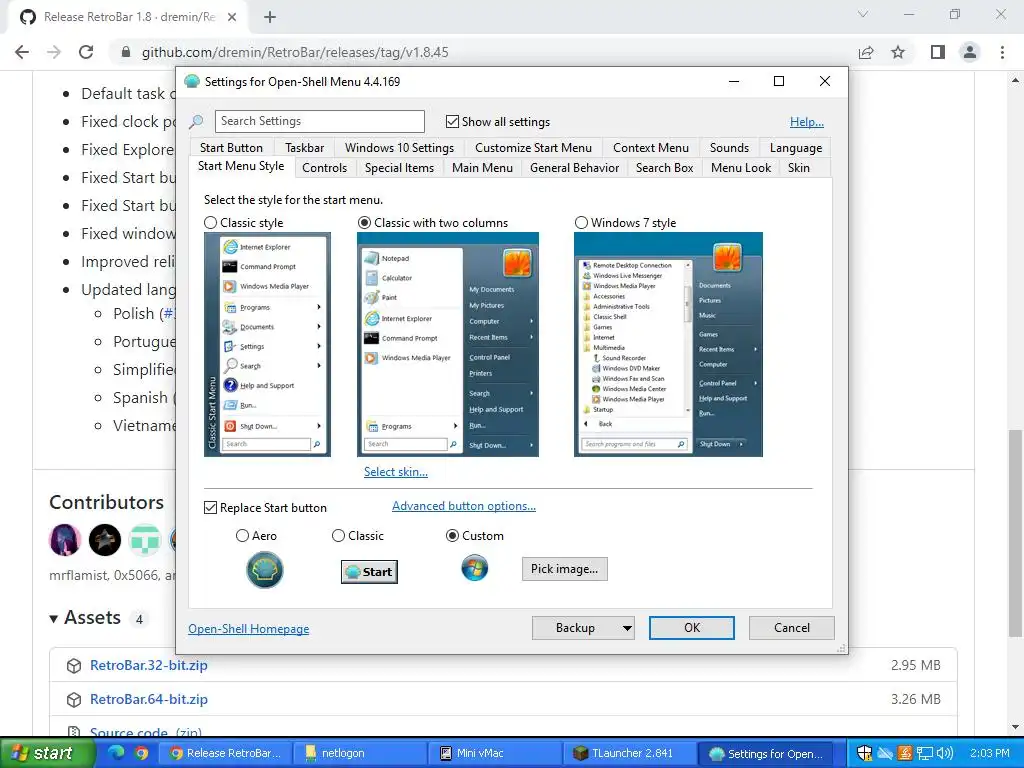Switch to the TLauncher 2.841 taskbar button
Screen dimensions: 1024x768
pyautogui.click(x=628, y=753)
